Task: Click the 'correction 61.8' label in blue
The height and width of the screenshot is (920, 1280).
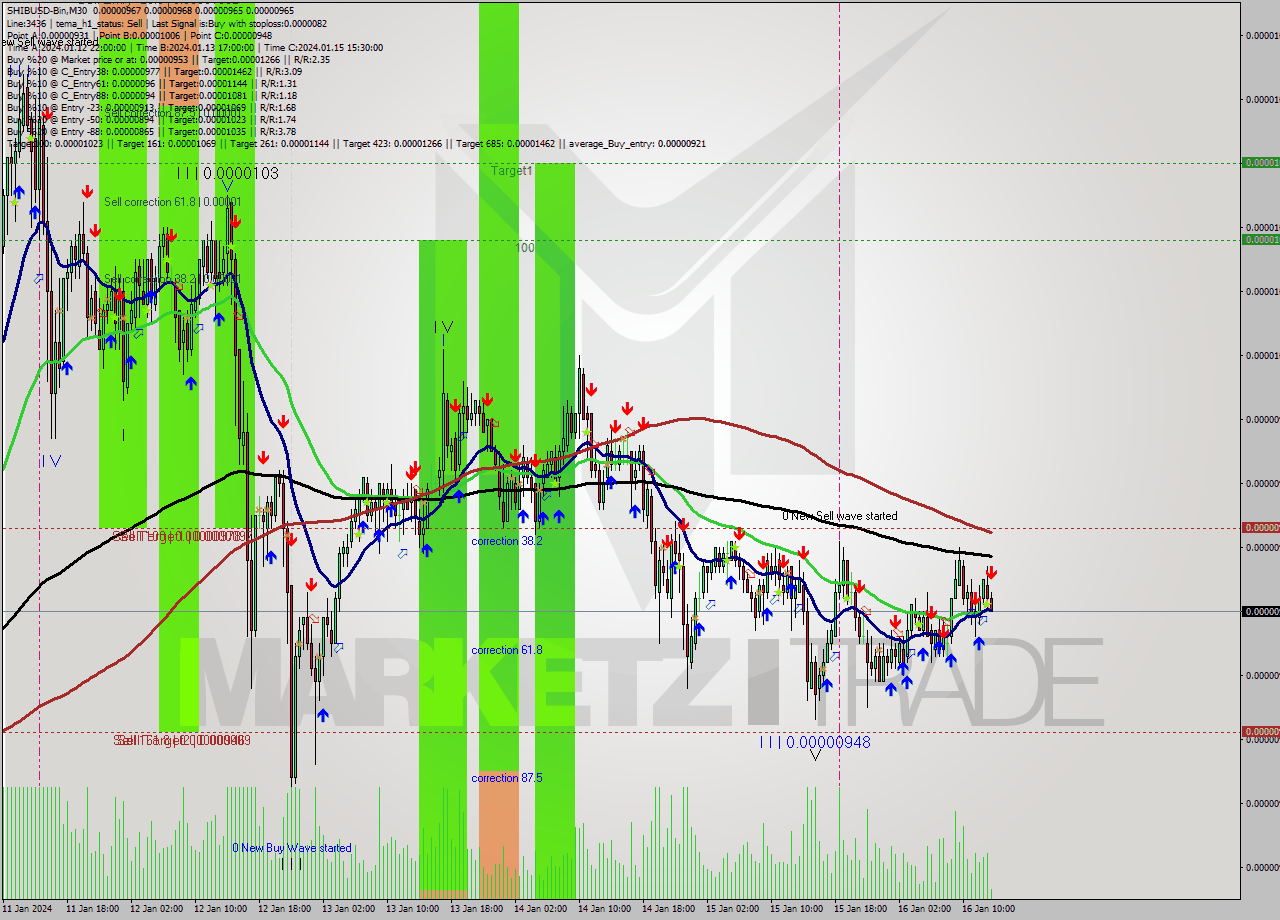Action: pyautogui.click(x=507, y=650)
